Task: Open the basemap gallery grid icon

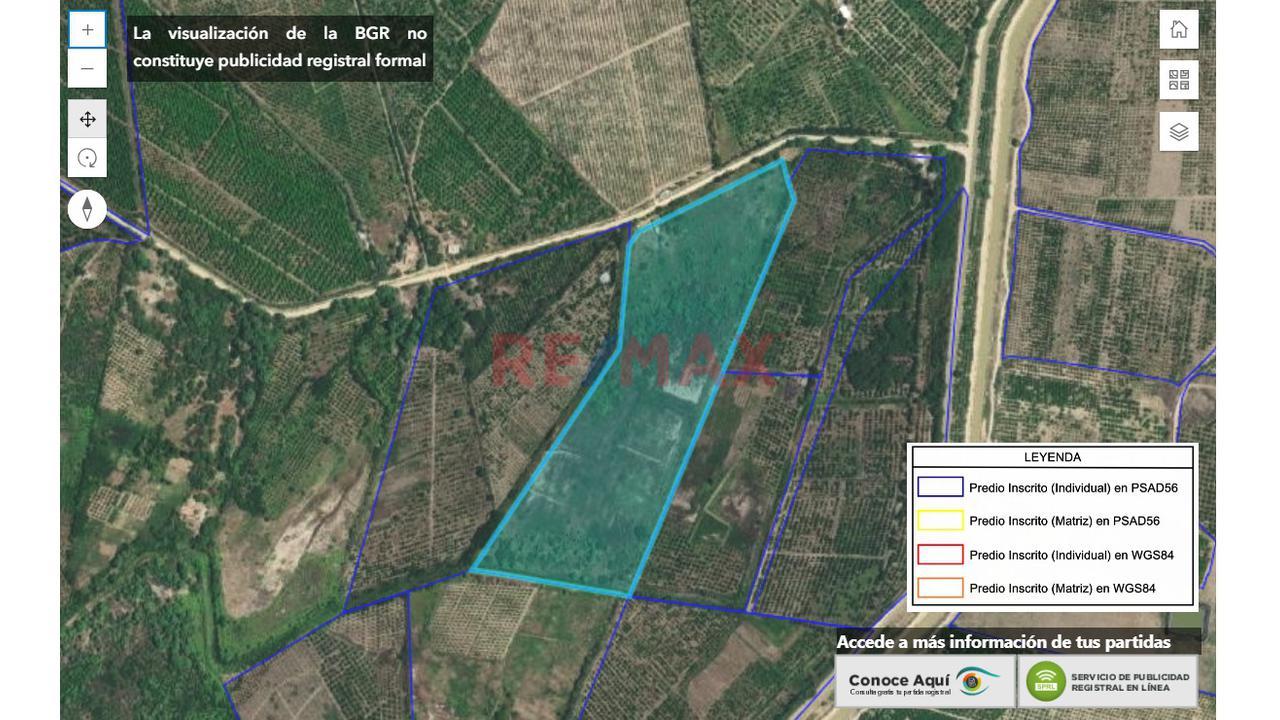Action: coord(1179,80)
